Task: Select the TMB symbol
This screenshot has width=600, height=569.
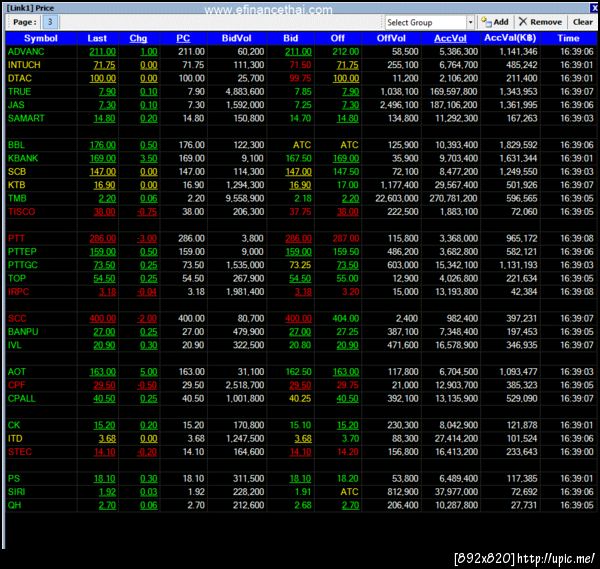Action: [x=17, y=199]
